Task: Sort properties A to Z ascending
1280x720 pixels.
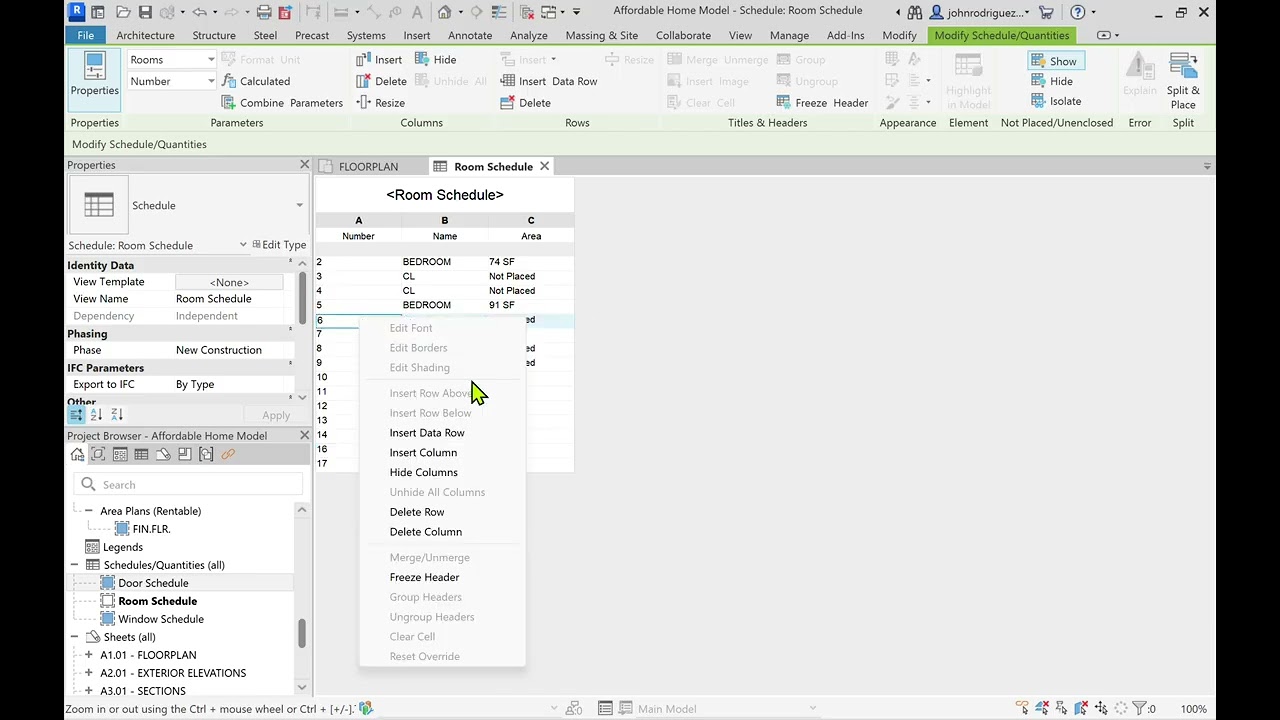Action: point(96,414)
